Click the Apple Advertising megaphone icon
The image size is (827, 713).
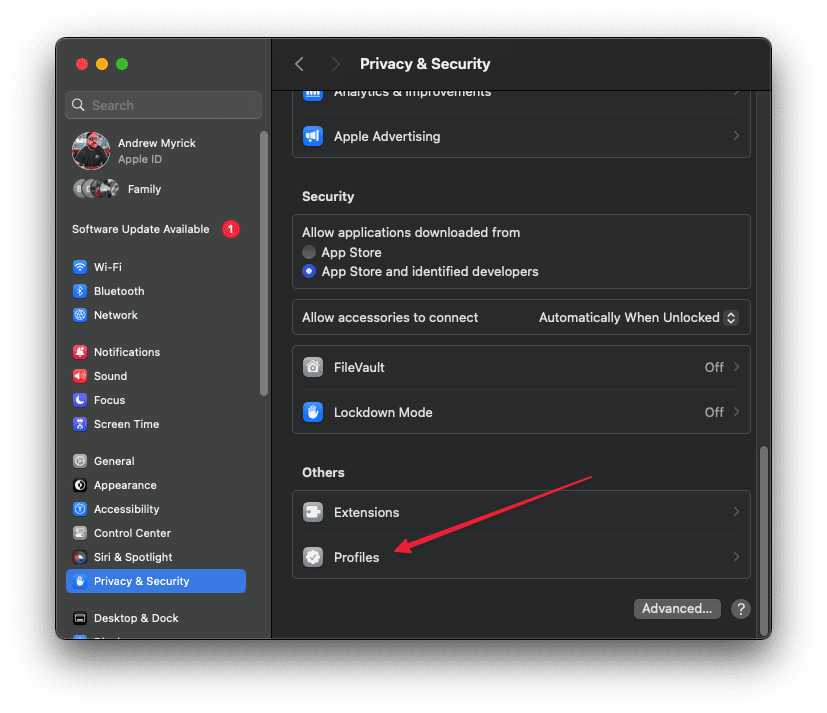click(x=313, y=136)
